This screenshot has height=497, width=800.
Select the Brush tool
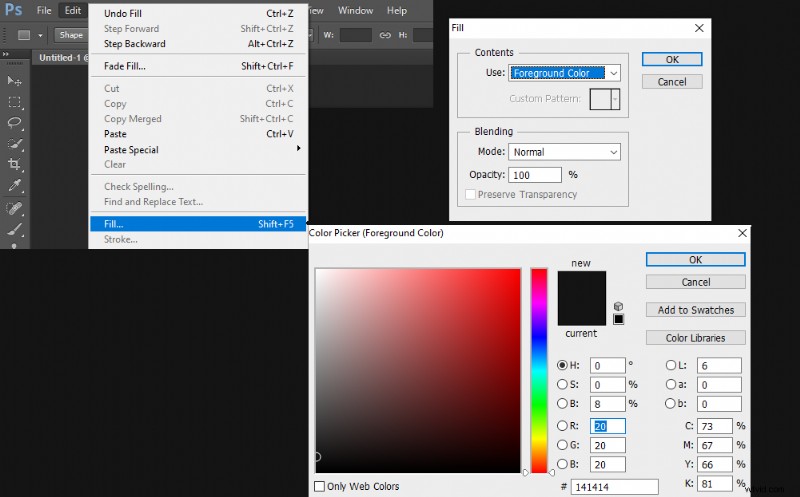(14, 230)
